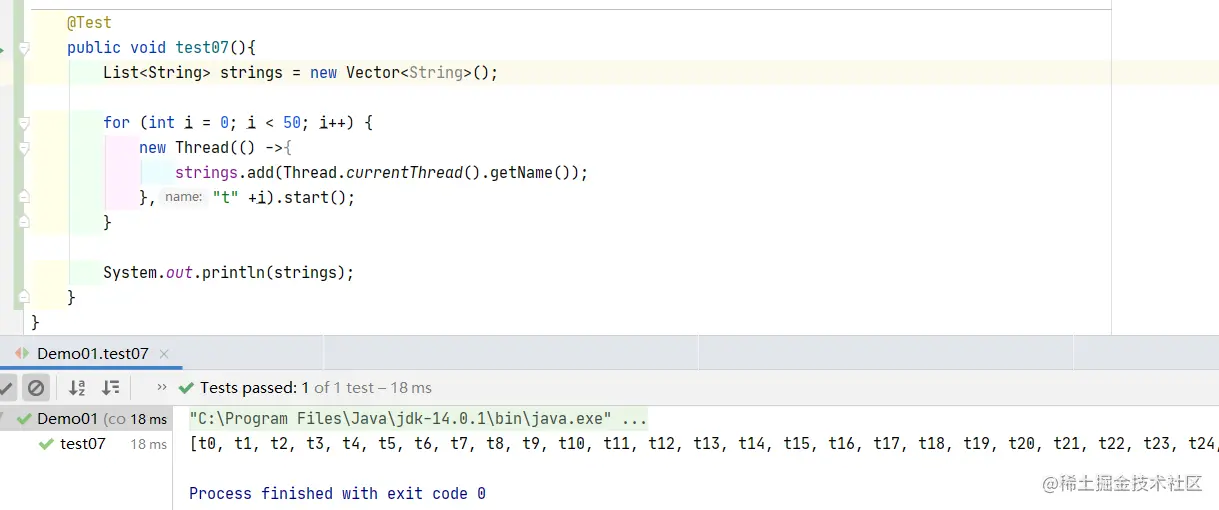The image size is (1219, 510).
Task: Toggle show passed tests checkmark button
Action: pos(6,387)
